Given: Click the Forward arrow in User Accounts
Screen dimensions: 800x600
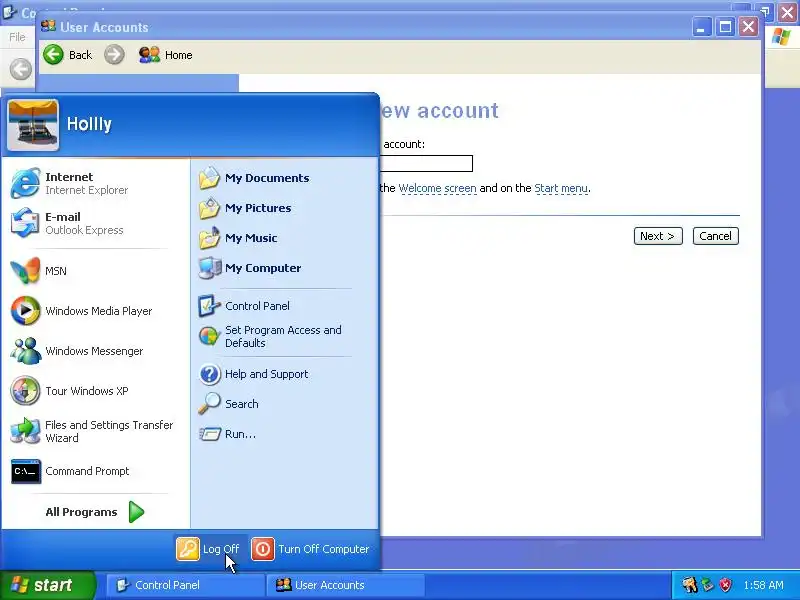Looking at the screenshot, I should coord(114,55).
